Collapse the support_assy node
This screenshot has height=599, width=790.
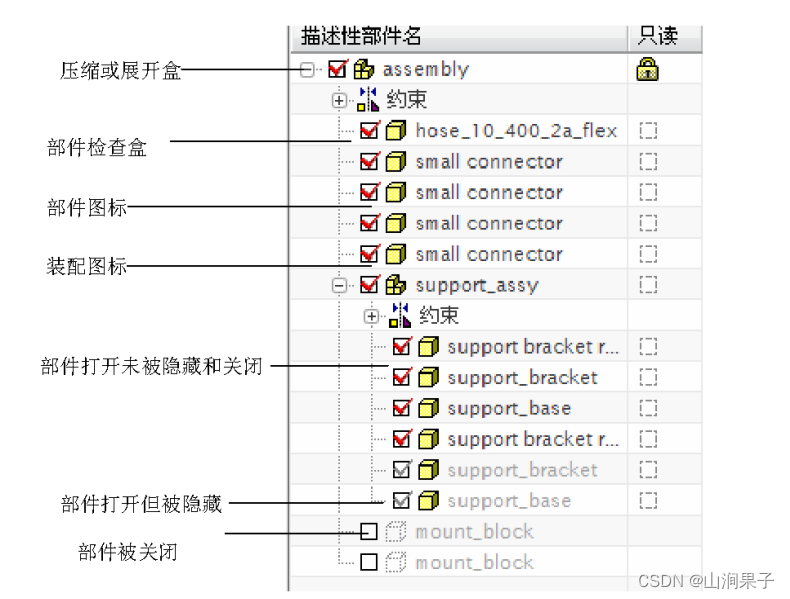point(339,286)
